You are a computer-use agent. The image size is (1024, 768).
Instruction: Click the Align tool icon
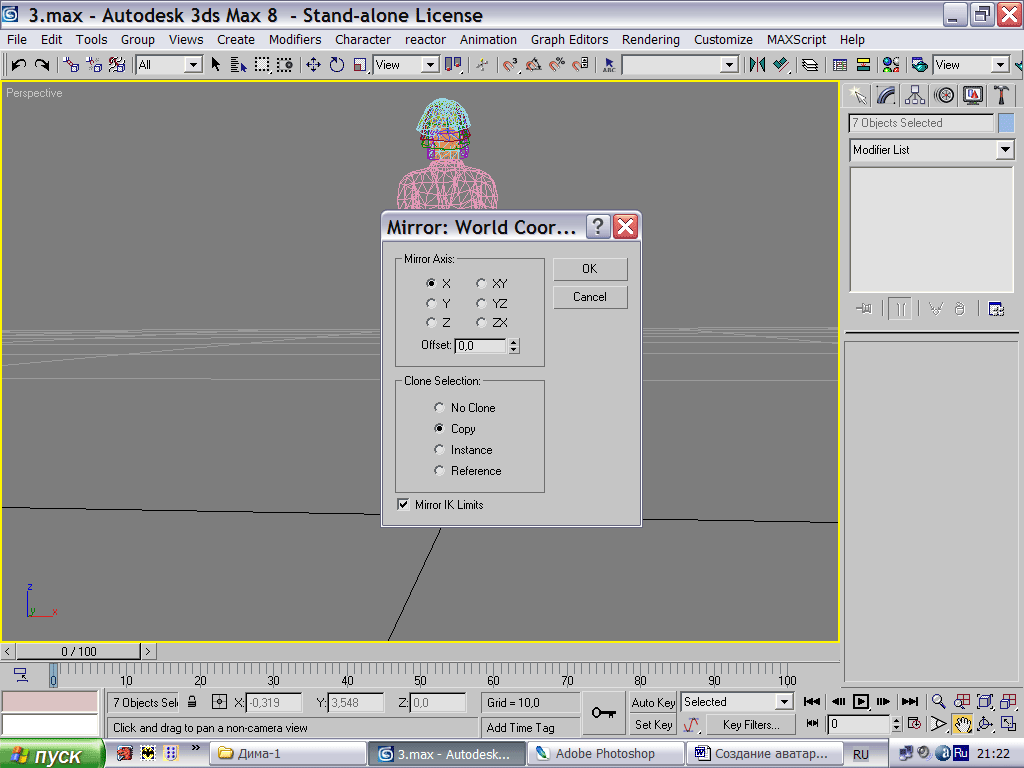click(x=781, y=65)
